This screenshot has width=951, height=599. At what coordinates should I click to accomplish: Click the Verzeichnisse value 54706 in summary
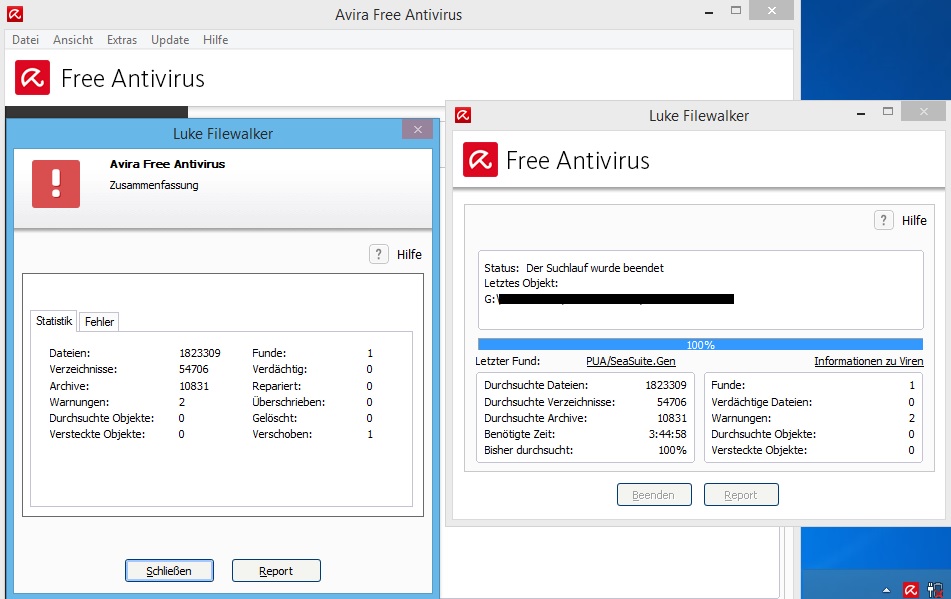pyautogui.click(x=193, y=369)
